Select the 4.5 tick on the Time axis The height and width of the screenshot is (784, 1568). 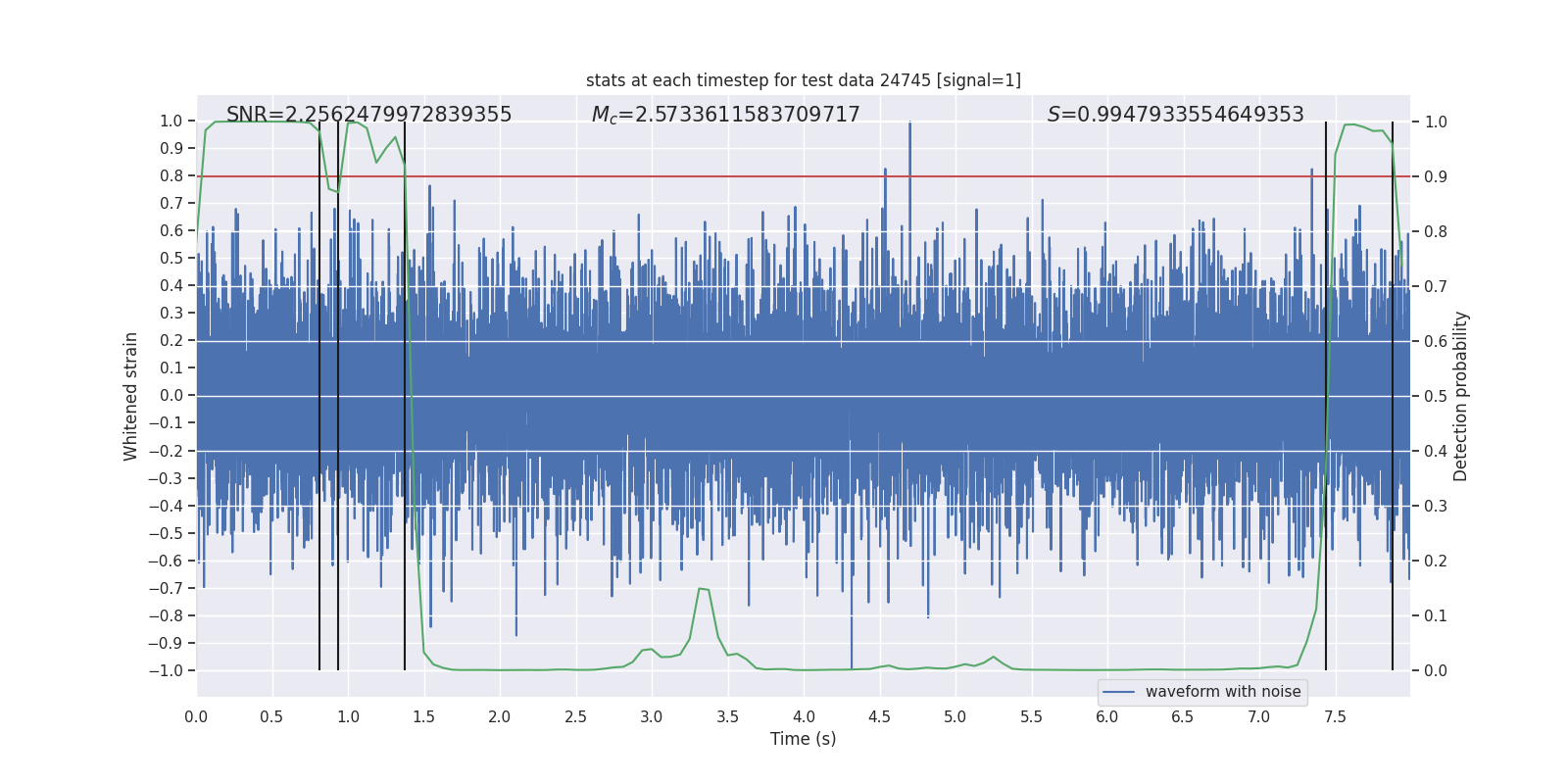click(x=879, y=717)
